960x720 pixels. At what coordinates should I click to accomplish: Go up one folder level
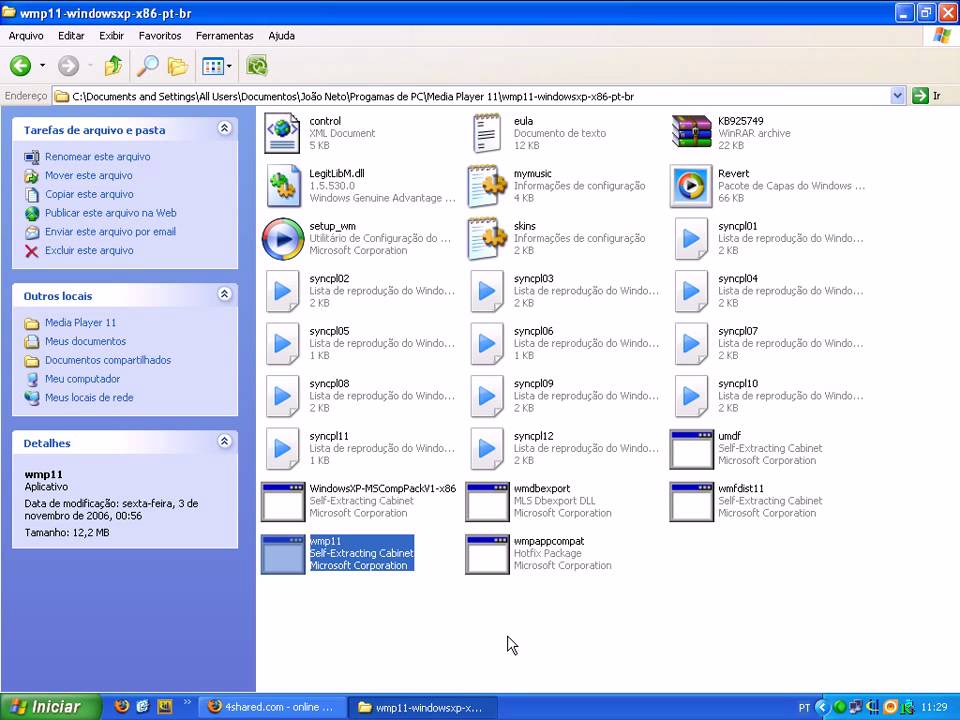113,66
